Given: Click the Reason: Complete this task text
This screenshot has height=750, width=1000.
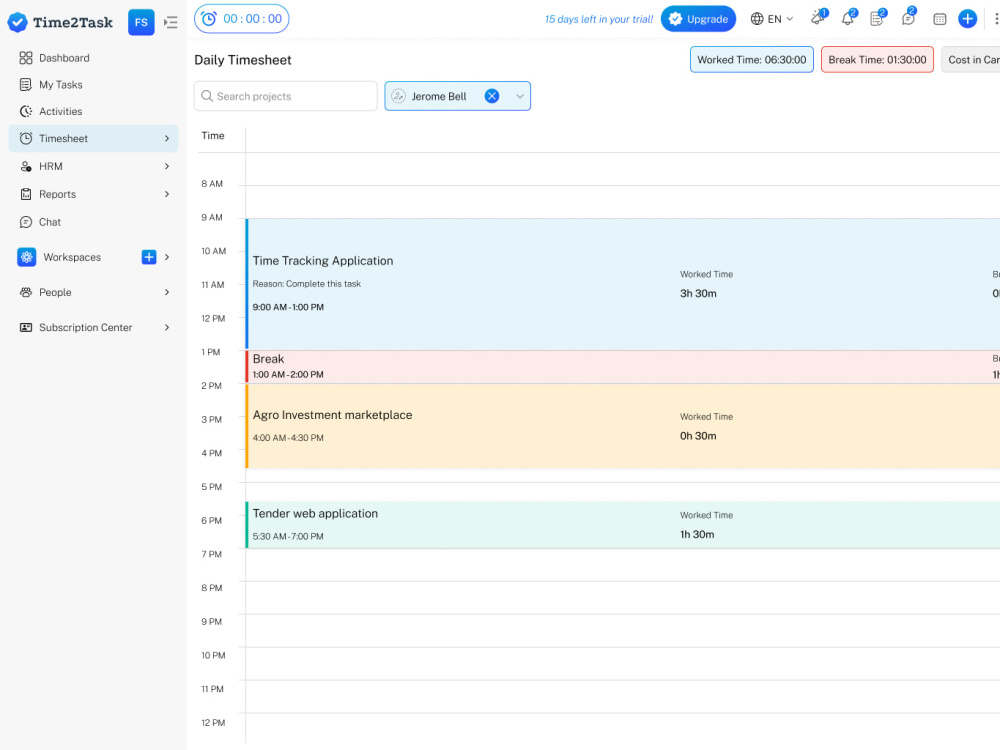Looking at the screenshot, I should point(307,284).
